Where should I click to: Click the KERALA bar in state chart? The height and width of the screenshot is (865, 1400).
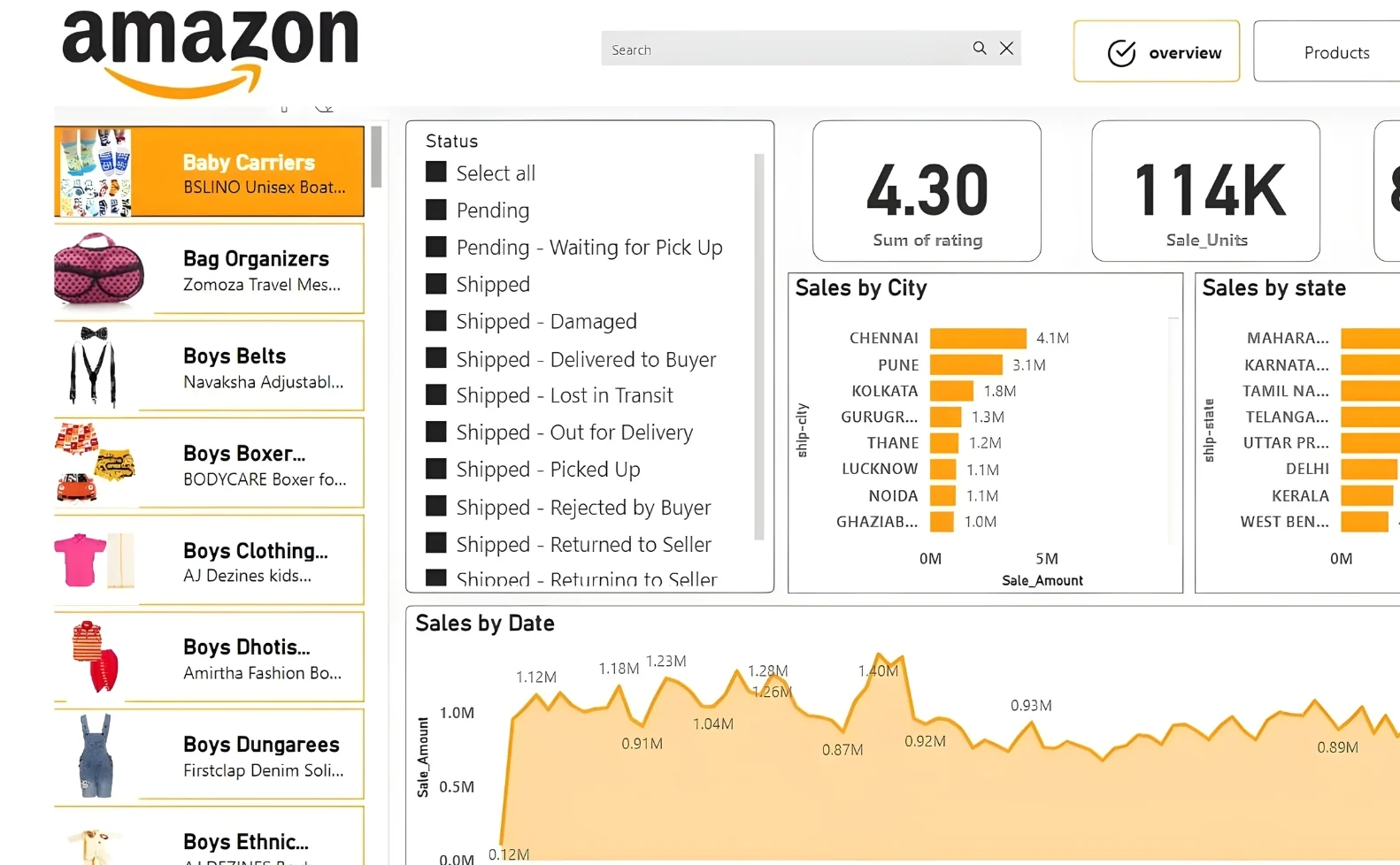[1367, 495]
